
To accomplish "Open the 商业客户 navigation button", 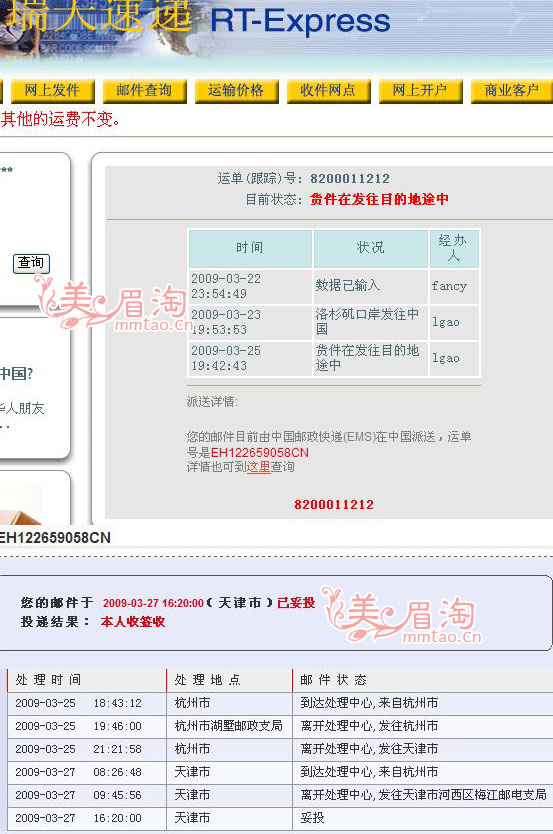I will click(512, 90).
